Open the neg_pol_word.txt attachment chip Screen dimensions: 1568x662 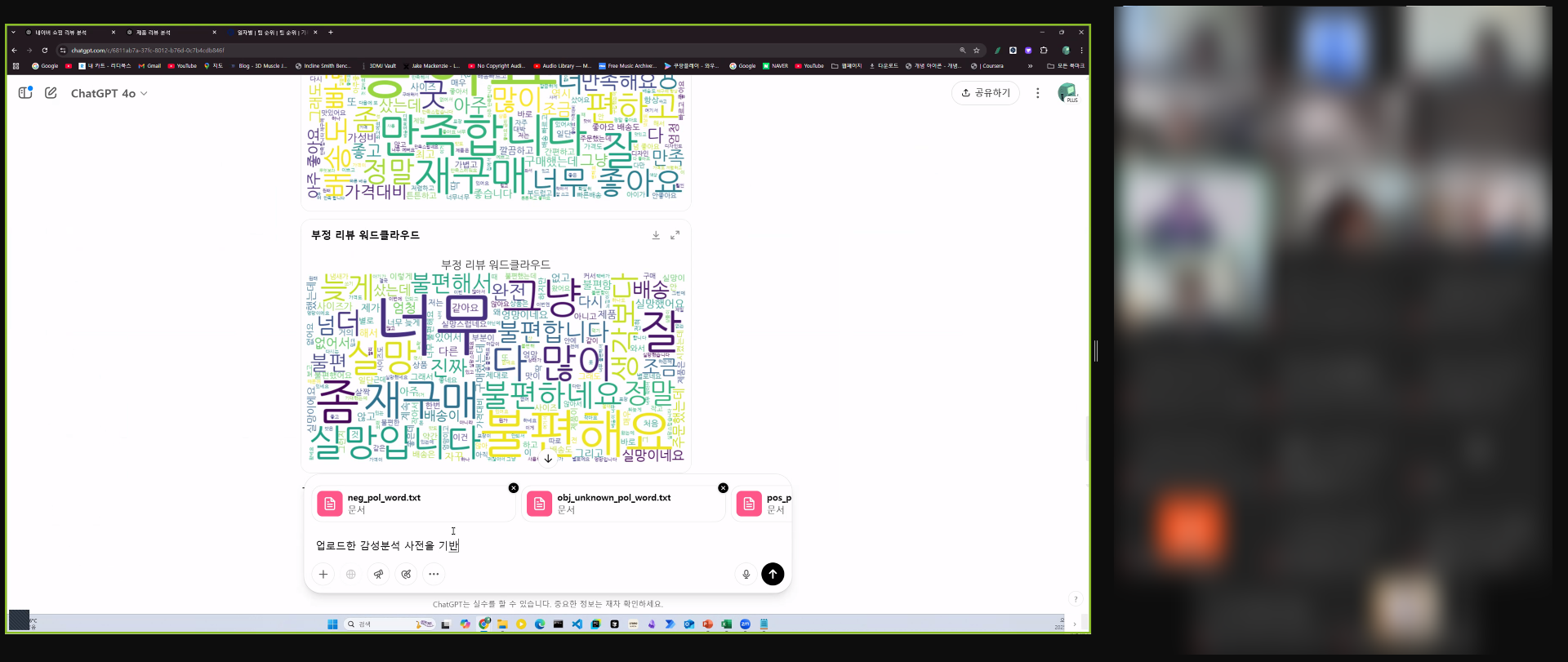coord(413,504)
